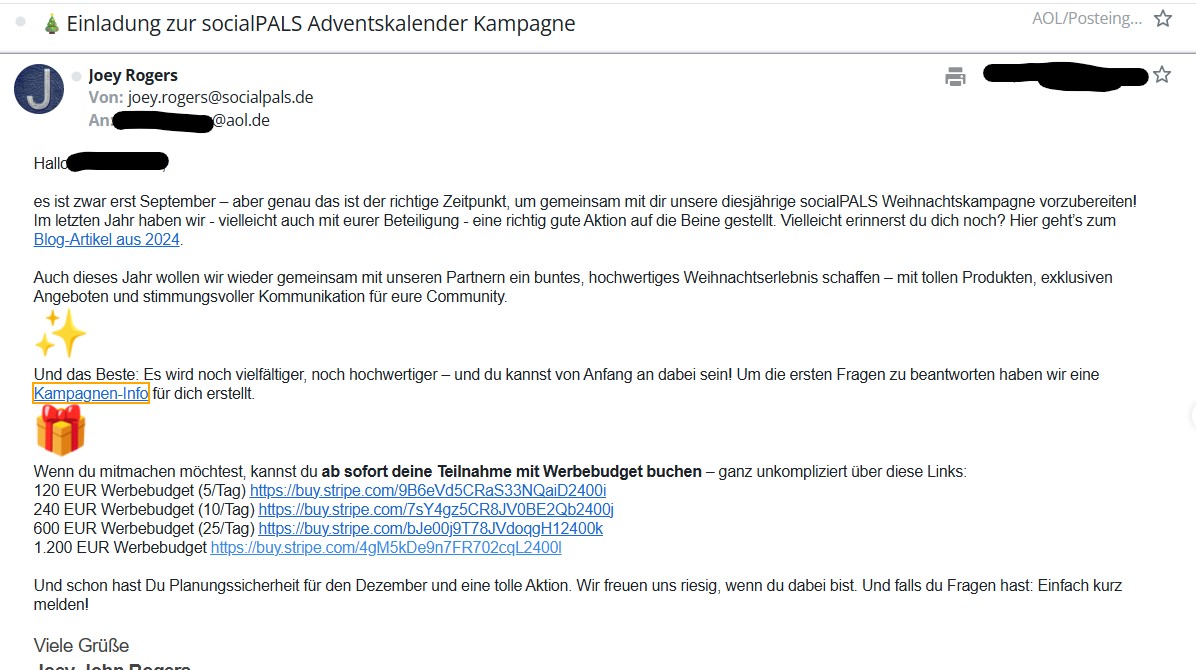The image size is (1196, 670).
Task: Click the address joey.rogers@socialpals.de
Action: (x=220, y=98)
